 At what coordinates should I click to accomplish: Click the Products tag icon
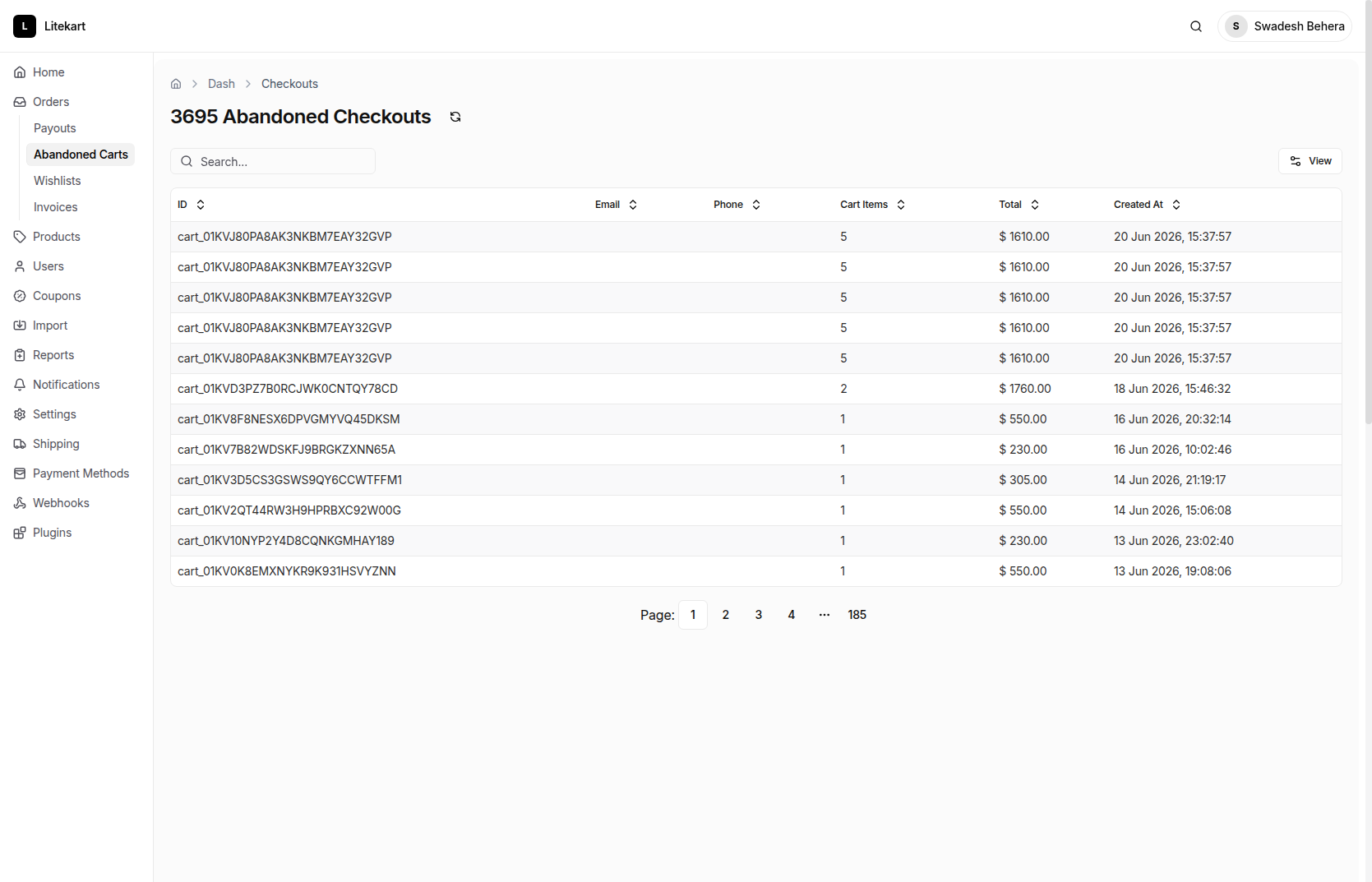(x=20, y=237)
